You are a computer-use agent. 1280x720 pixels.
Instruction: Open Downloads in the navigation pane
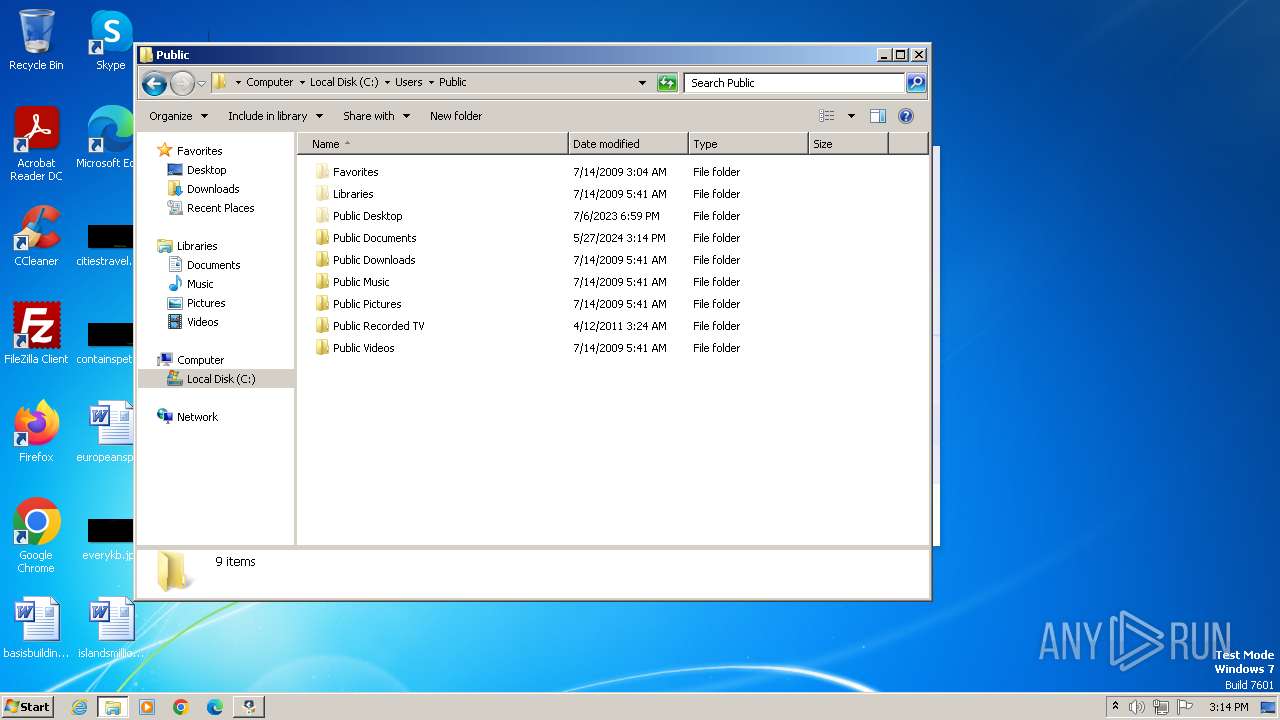(213, 189)
